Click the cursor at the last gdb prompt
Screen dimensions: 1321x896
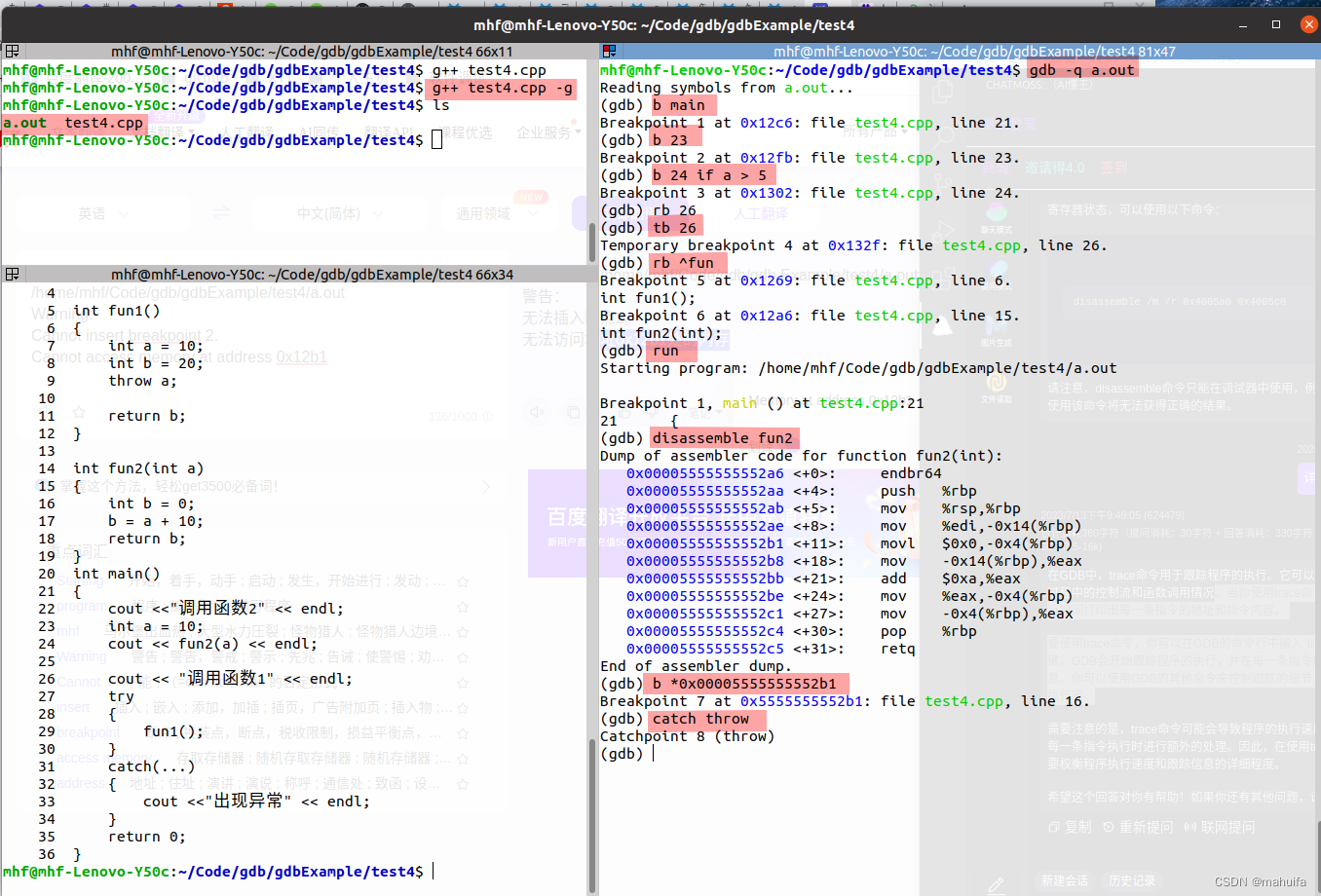[654, 754]
